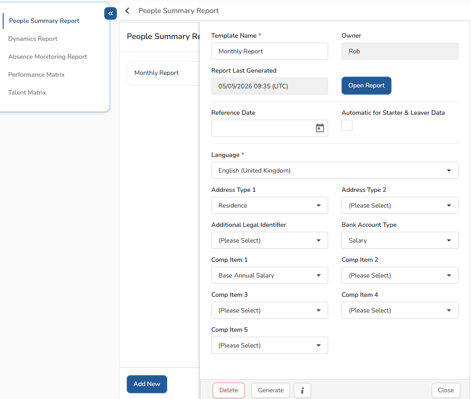The image size is (471, 399).
Task: Expand Additional Legal Identifier dropdown
Action: (x=269, y=241)
